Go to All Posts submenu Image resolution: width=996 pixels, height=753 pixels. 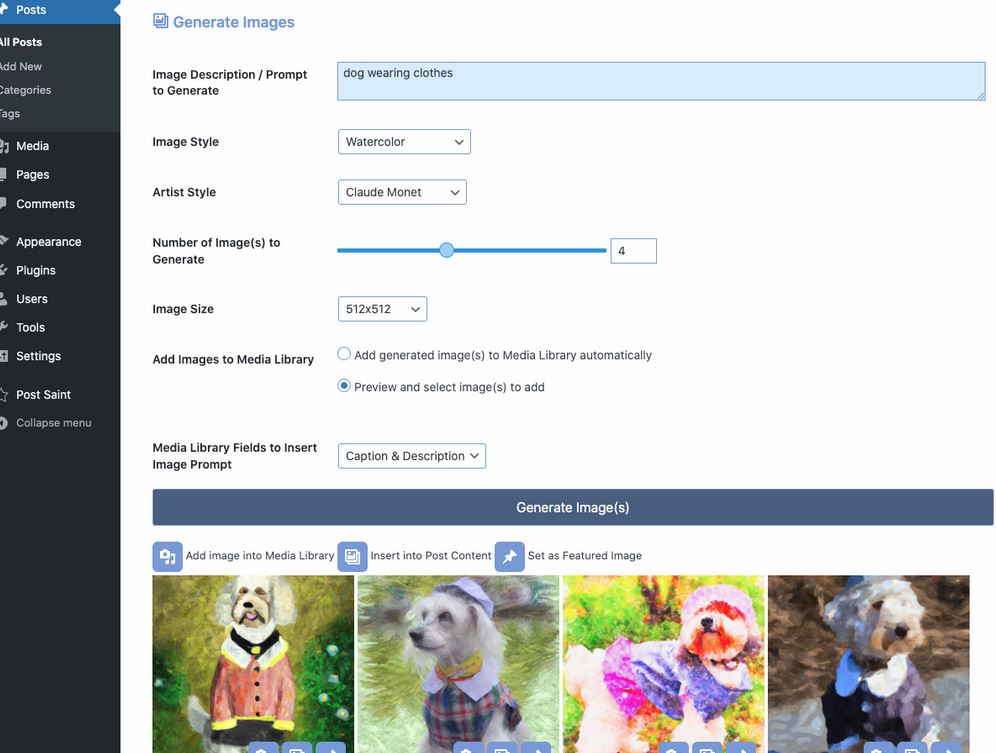tap(21, 42)
